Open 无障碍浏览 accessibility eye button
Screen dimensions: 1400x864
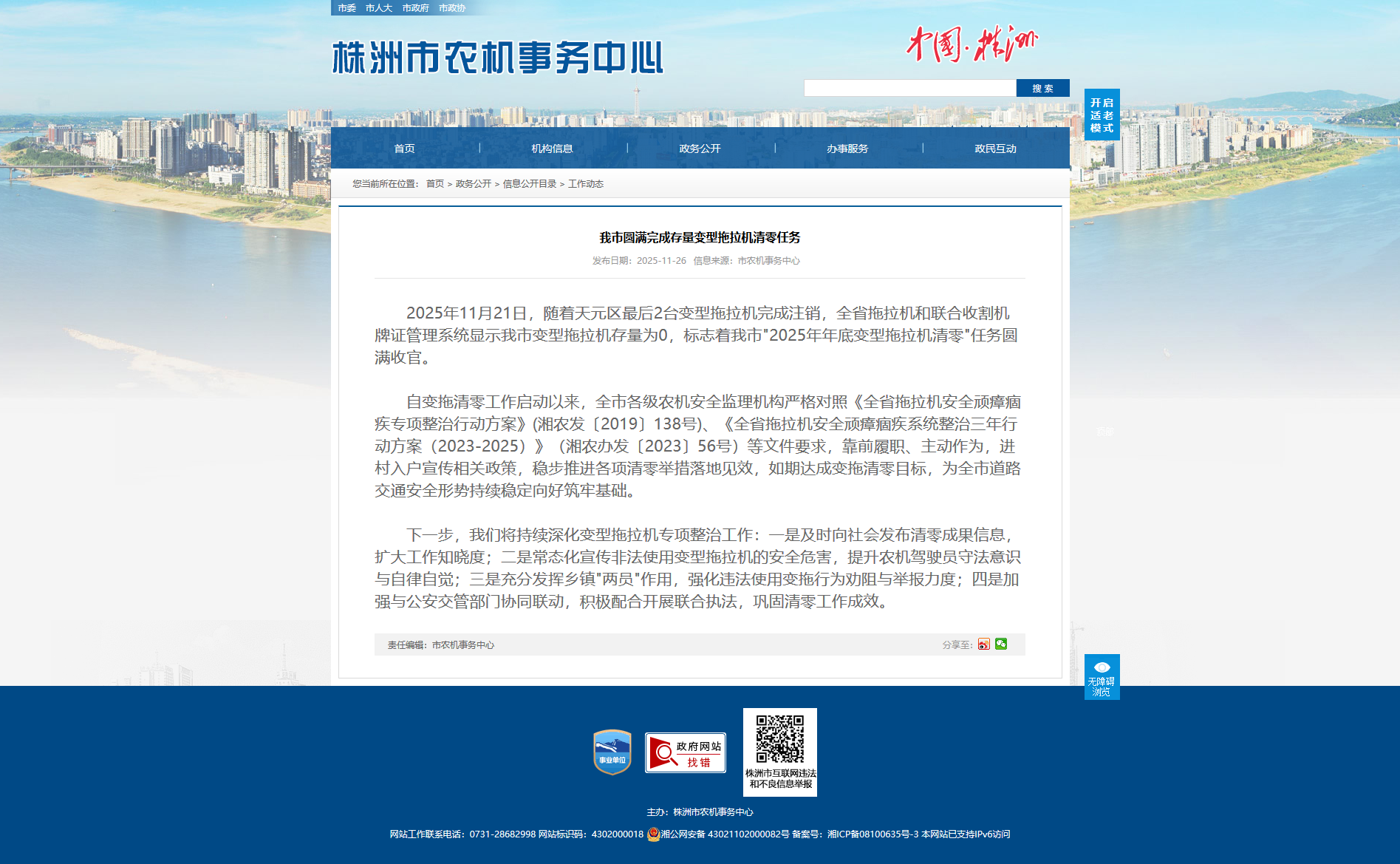1102,676
